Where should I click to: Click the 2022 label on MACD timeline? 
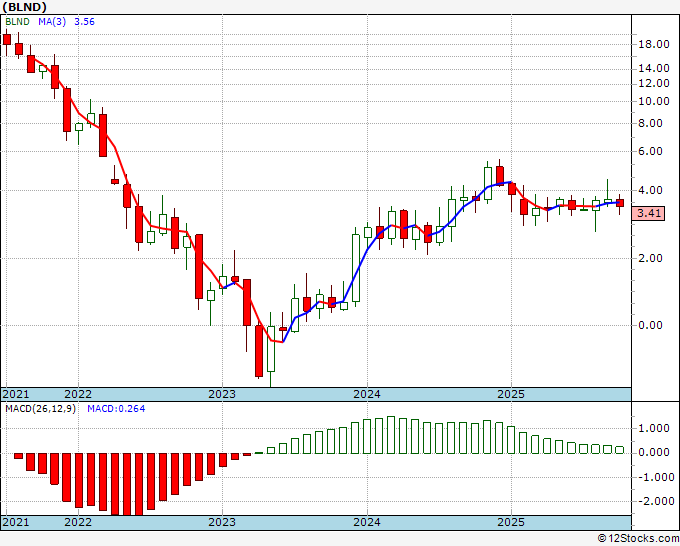coord(78,522)
